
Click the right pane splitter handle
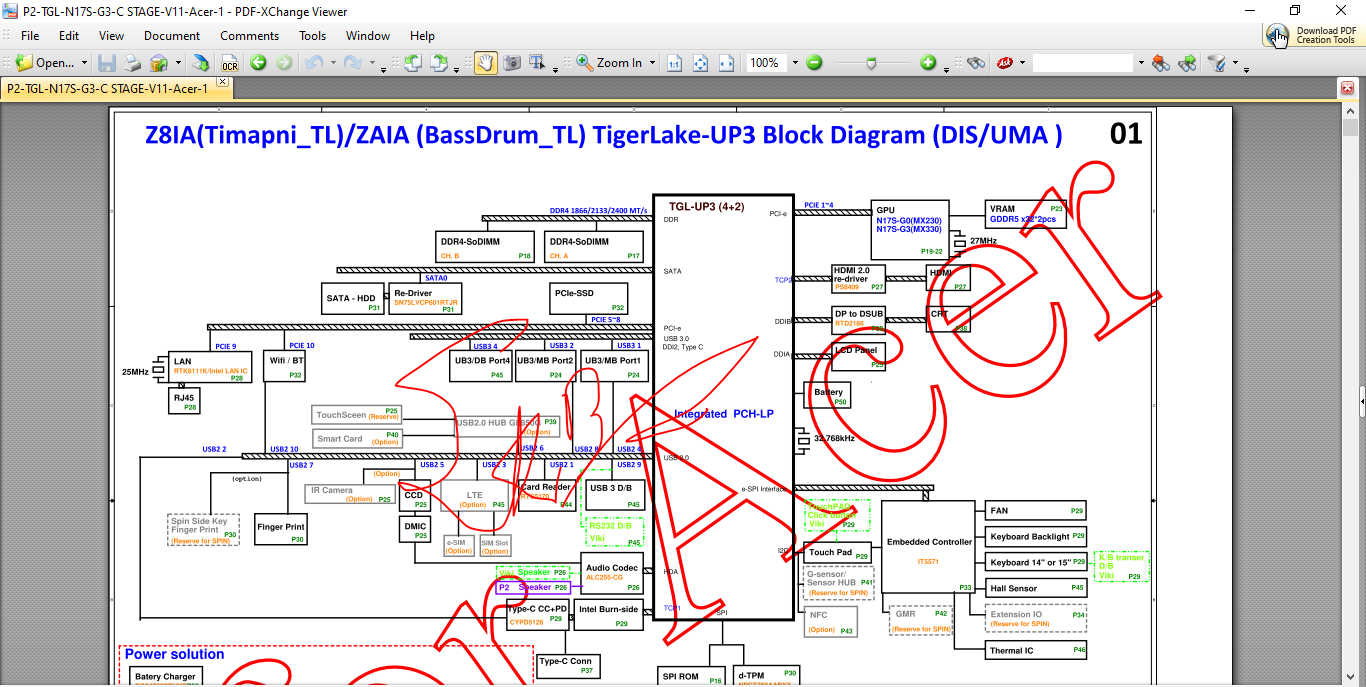coord(1361,400)
